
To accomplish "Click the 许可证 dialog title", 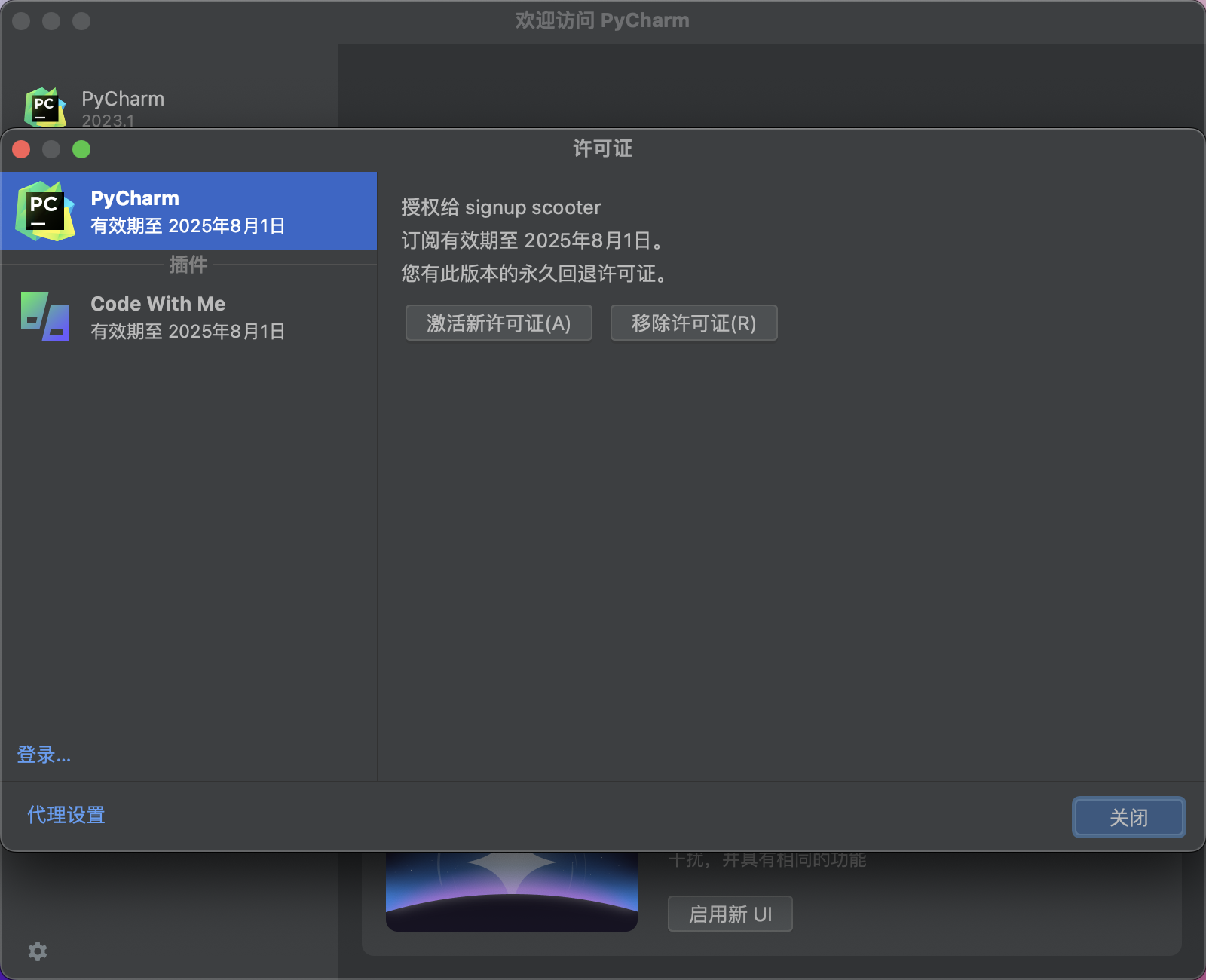I will pyautogui.click(x=603, y=149).
